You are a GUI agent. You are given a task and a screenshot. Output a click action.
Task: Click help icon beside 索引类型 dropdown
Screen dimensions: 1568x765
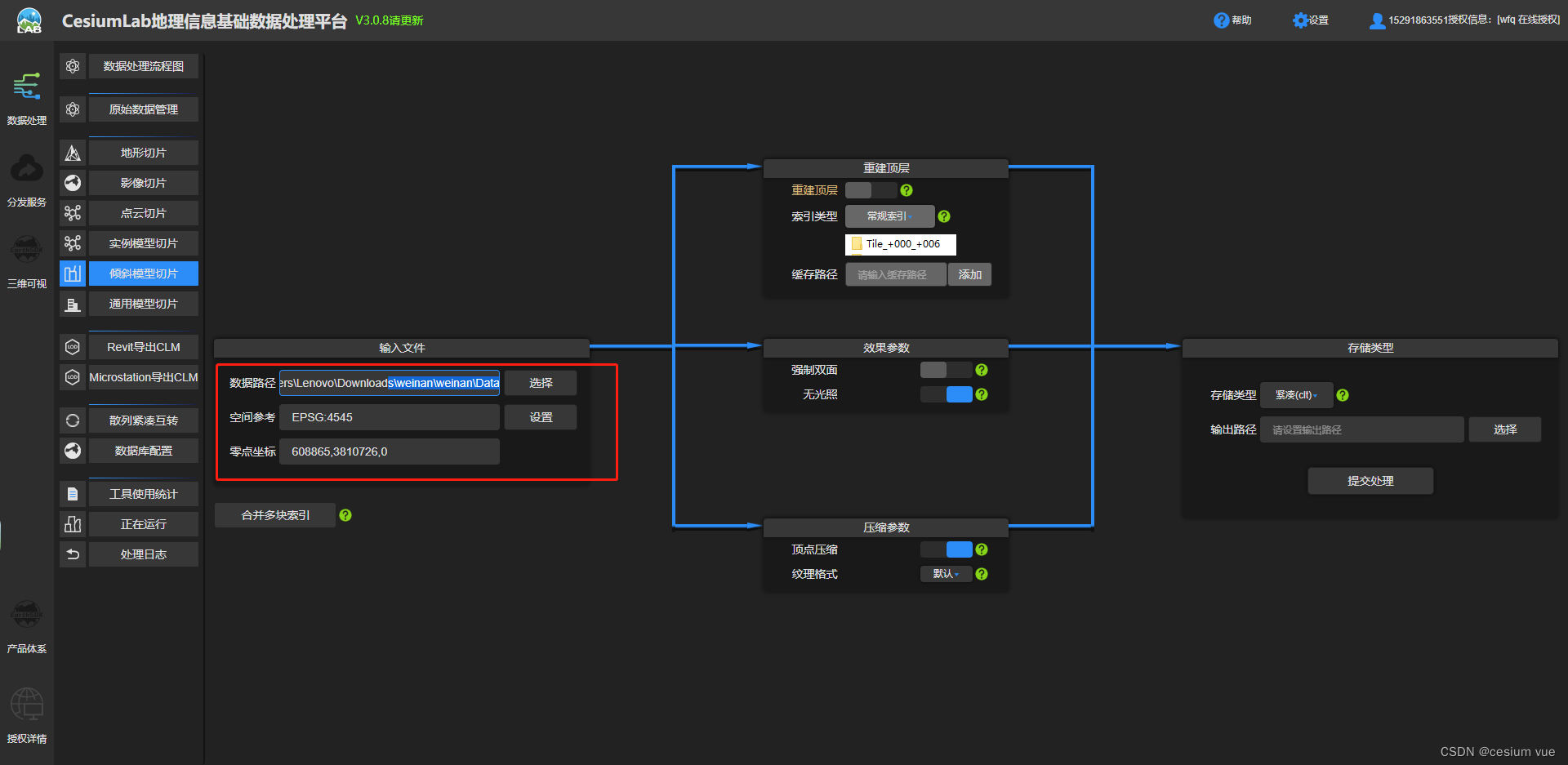pyautogui.click(x=944, y=216)
